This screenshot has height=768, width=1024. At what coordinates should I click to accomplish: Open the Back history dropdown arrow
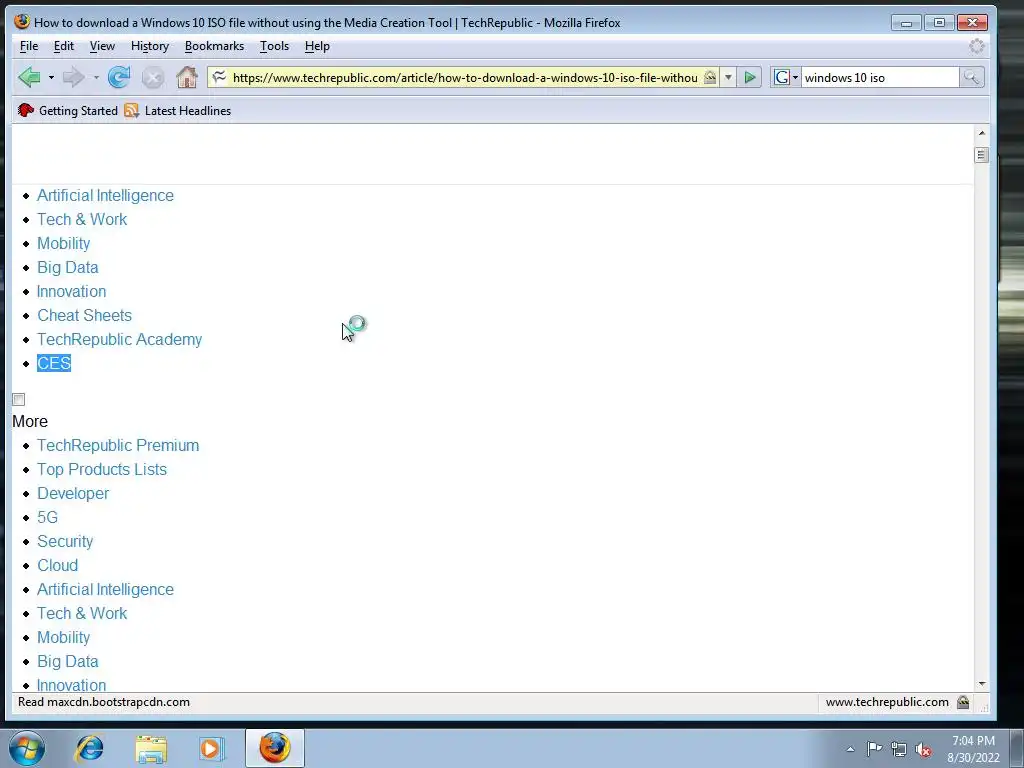click(x=51, y=78)
